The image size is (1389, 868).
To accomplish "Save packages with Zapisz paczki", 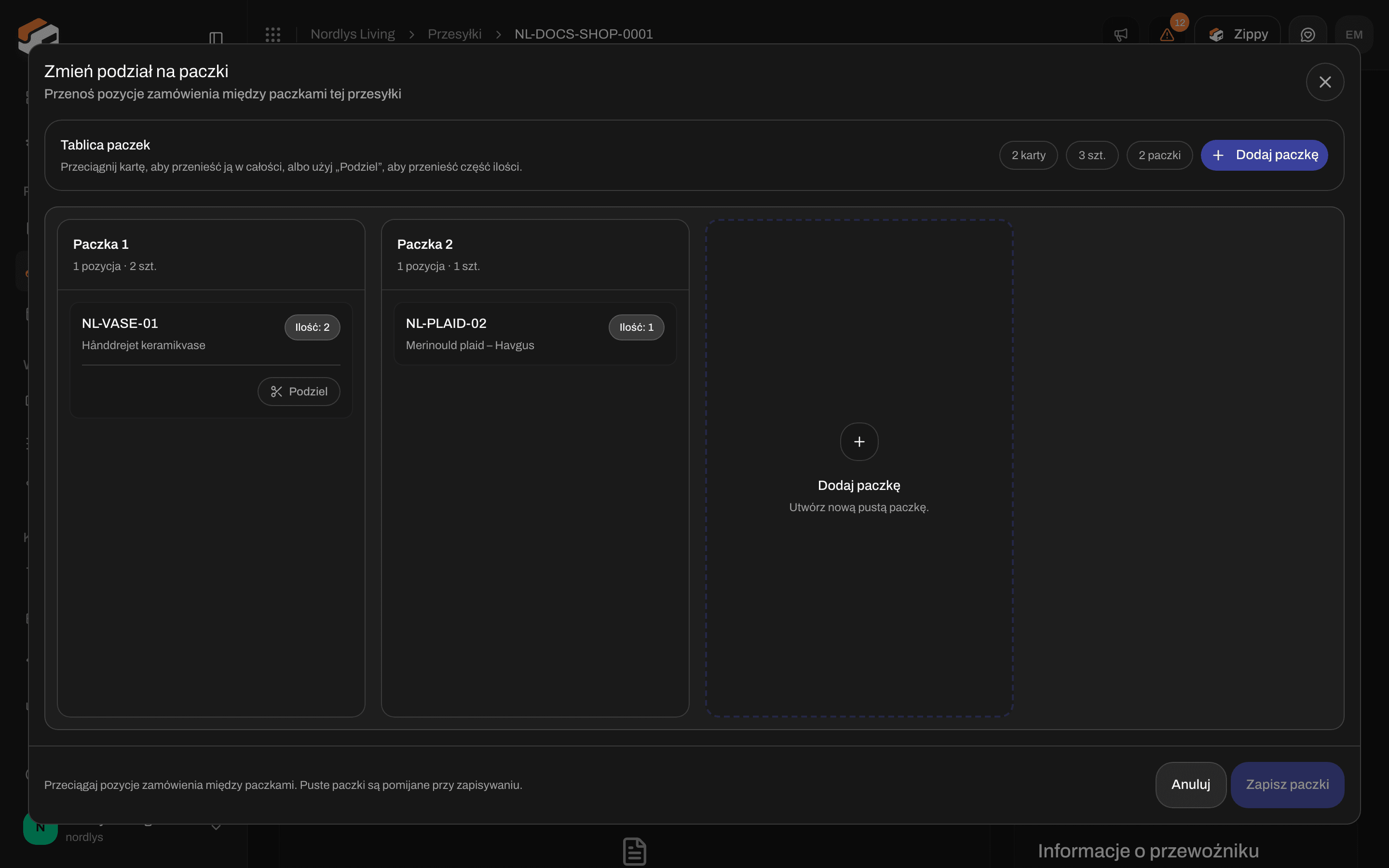I will [1287, 785].
